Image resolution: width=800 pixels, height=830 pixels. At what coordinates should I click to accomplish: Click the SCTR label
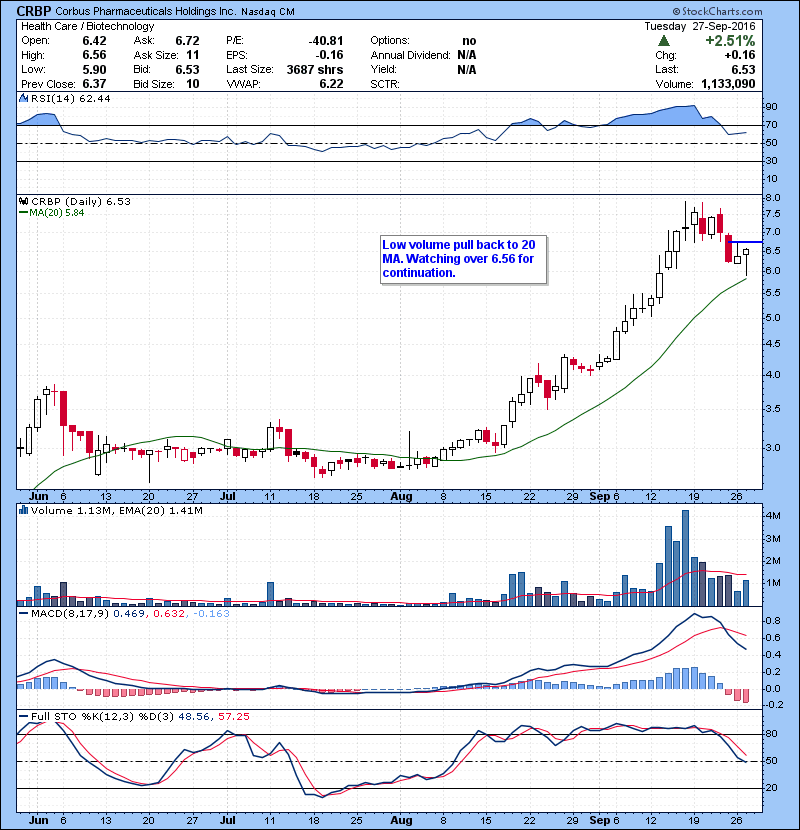click(385, 84)
